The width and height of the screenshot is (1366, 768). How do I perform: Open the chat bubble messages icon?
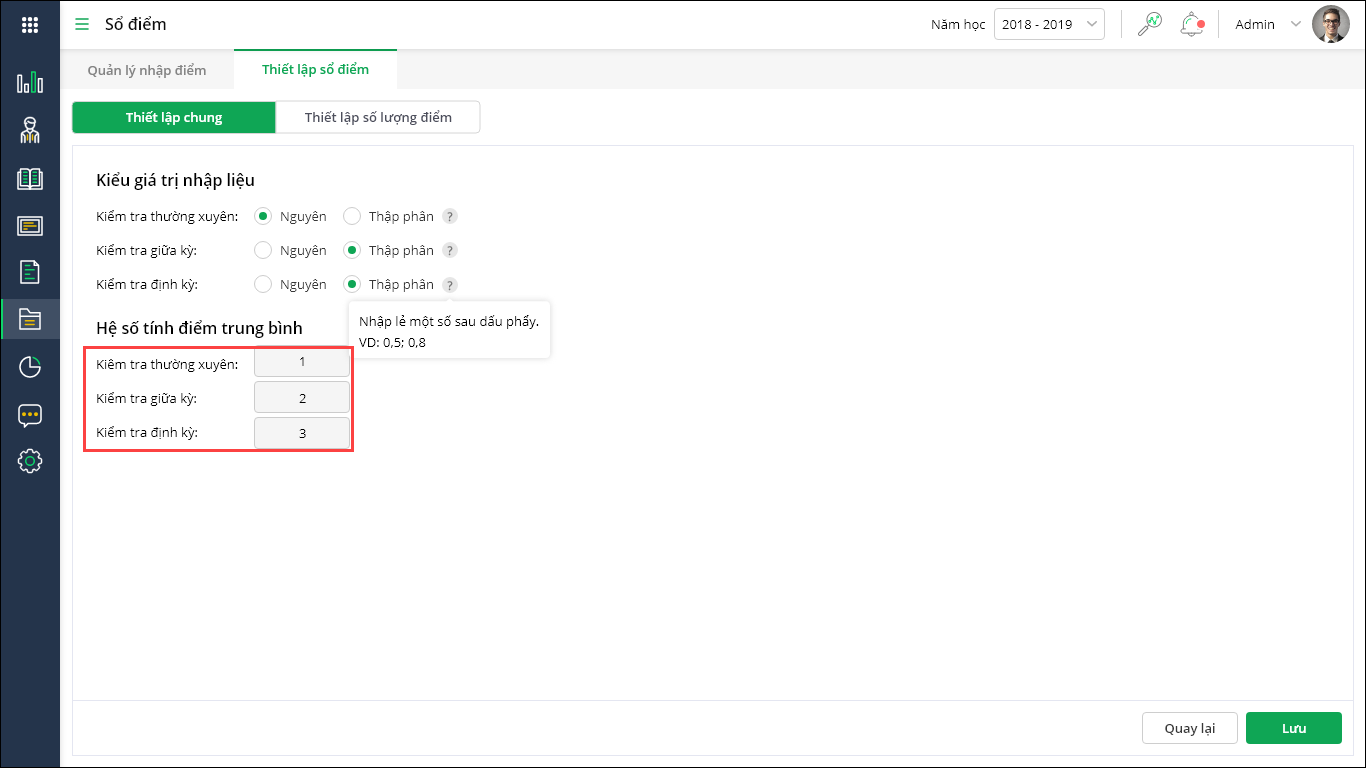pos(30,414)
